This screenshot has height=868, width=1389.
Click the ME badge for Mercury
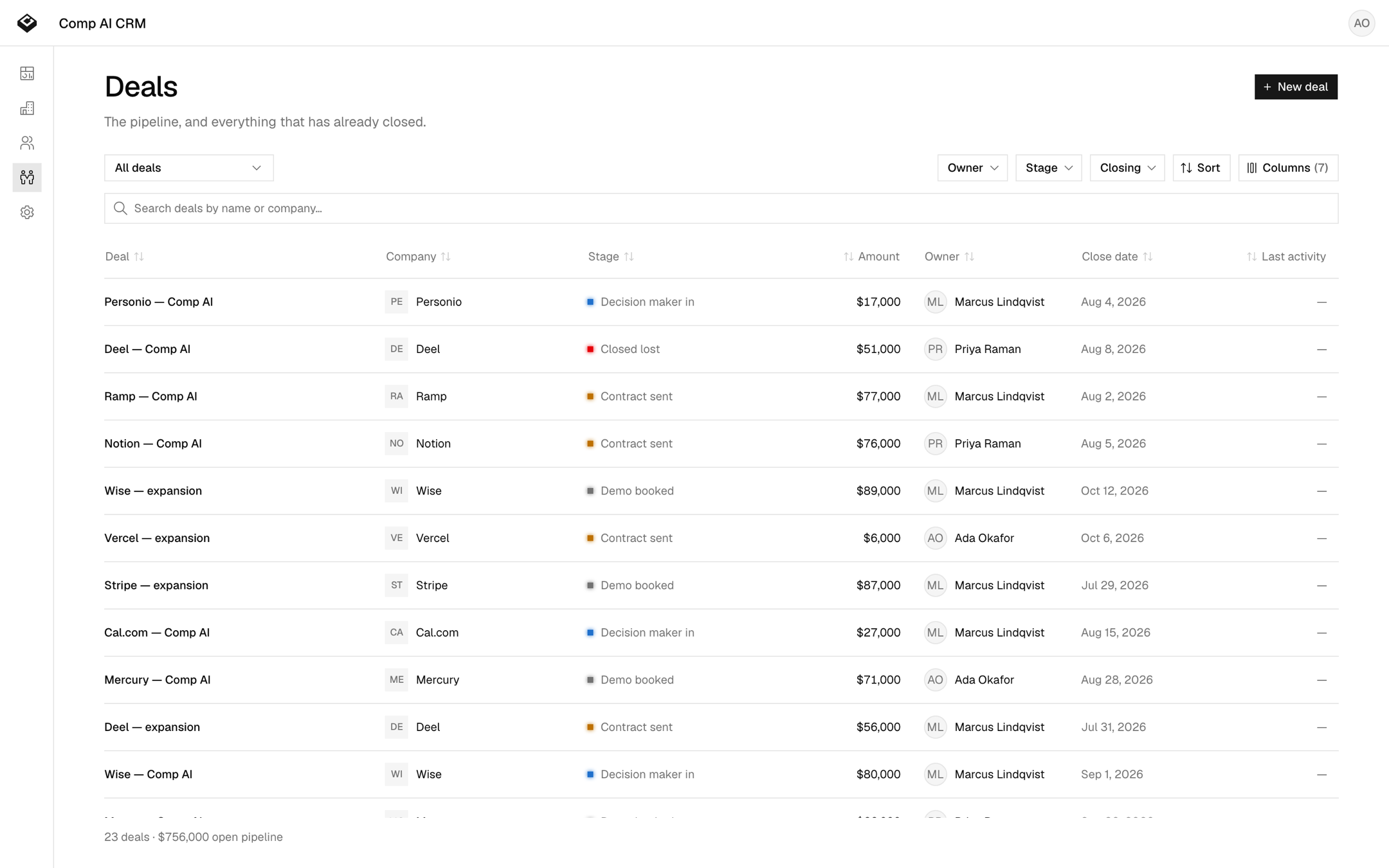[x=396, y=680]
